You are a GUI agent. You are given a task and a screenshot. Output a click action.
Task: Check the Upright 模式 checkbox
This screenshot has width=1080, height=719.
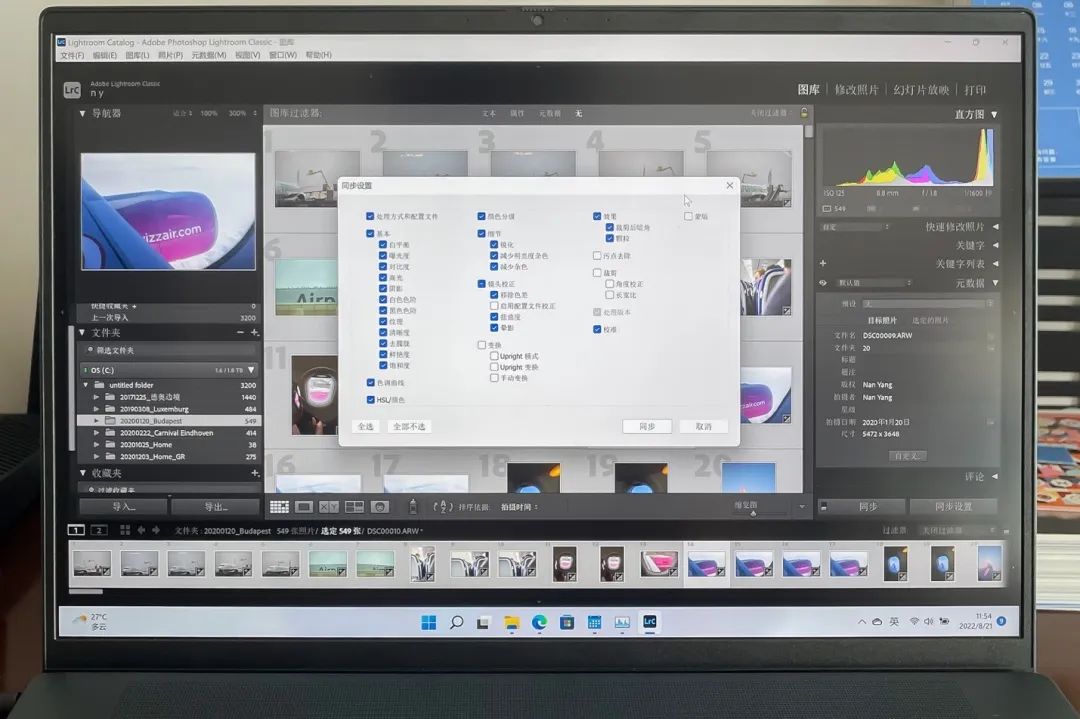point(494,356)
